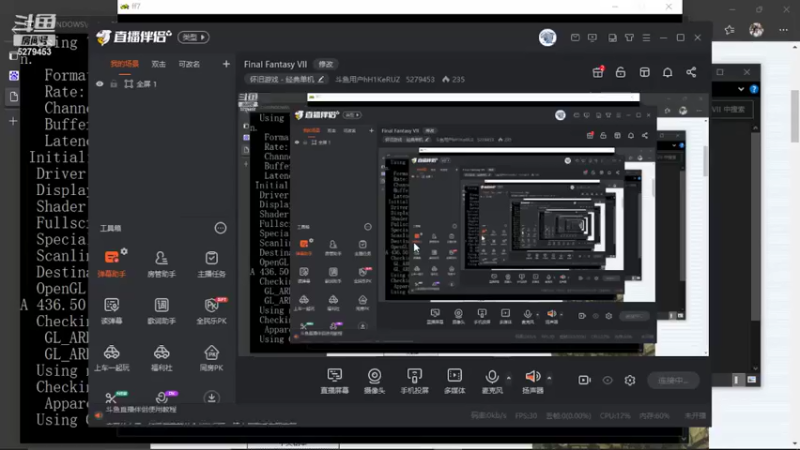Image resolution: width=800 pixels, height=450 pixels.
Task: Click the blue help icon in the right background window
Action: (754, 89)
